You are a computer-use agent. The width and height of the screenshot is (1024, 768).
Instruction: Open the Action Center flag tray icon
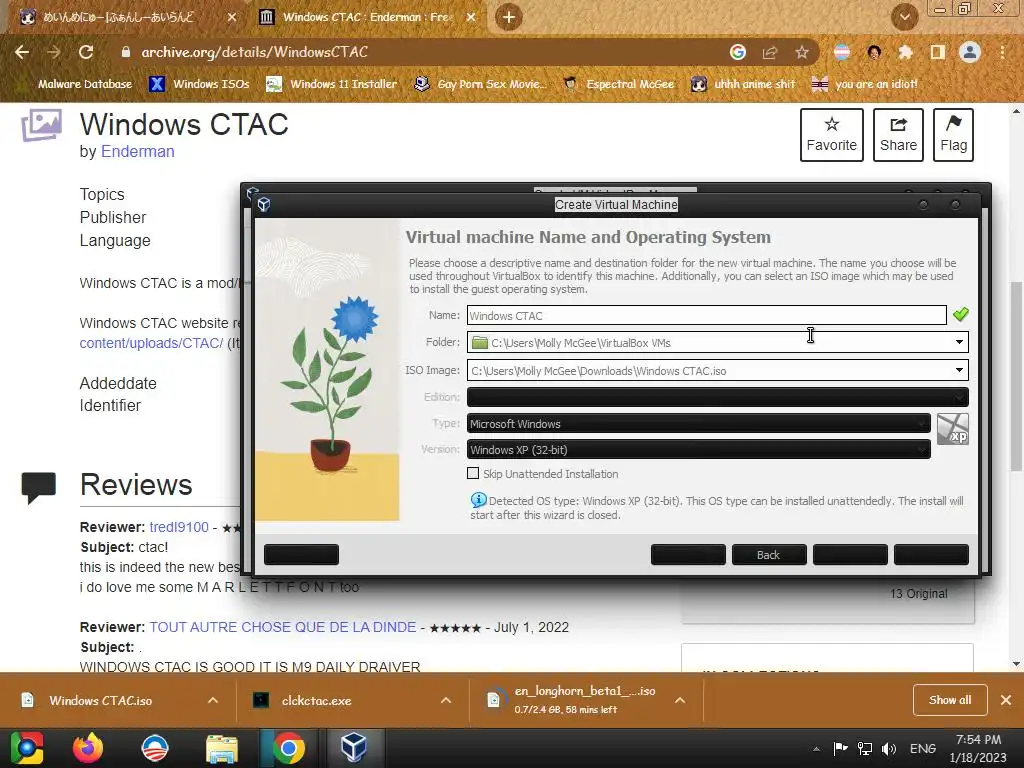click(840, 748)
